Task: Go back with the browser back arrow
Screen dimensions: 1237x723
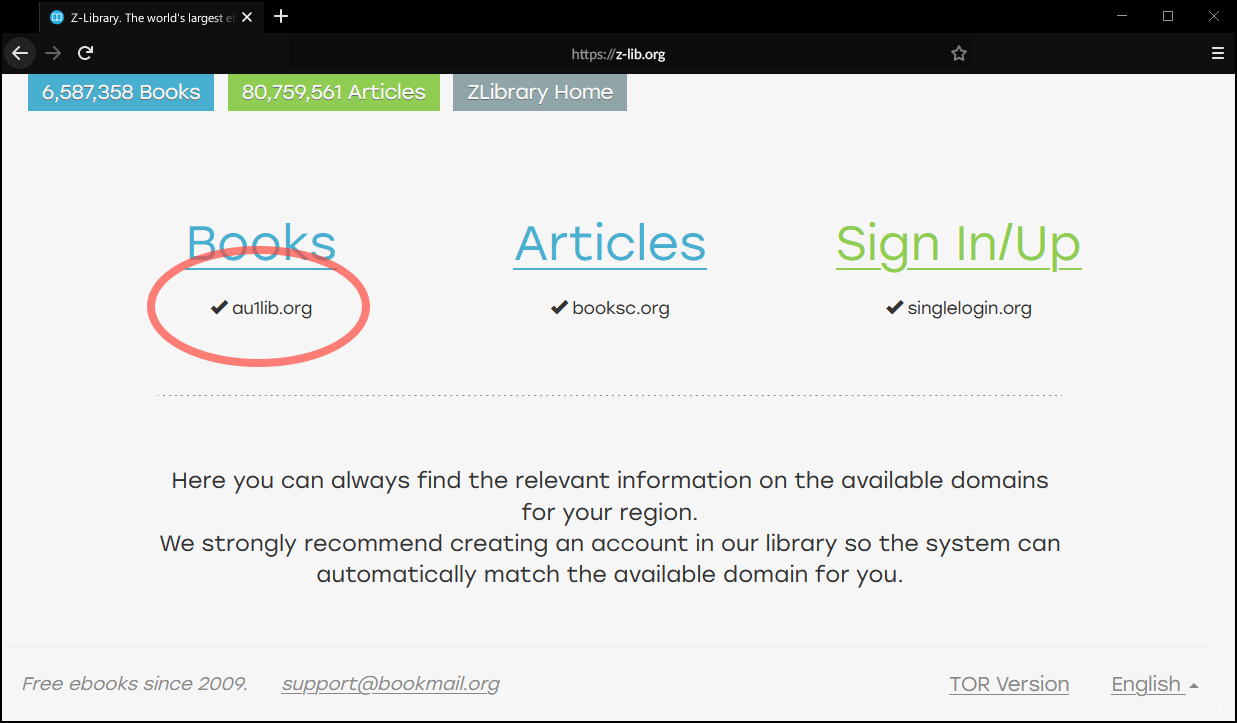Action: 20,53
